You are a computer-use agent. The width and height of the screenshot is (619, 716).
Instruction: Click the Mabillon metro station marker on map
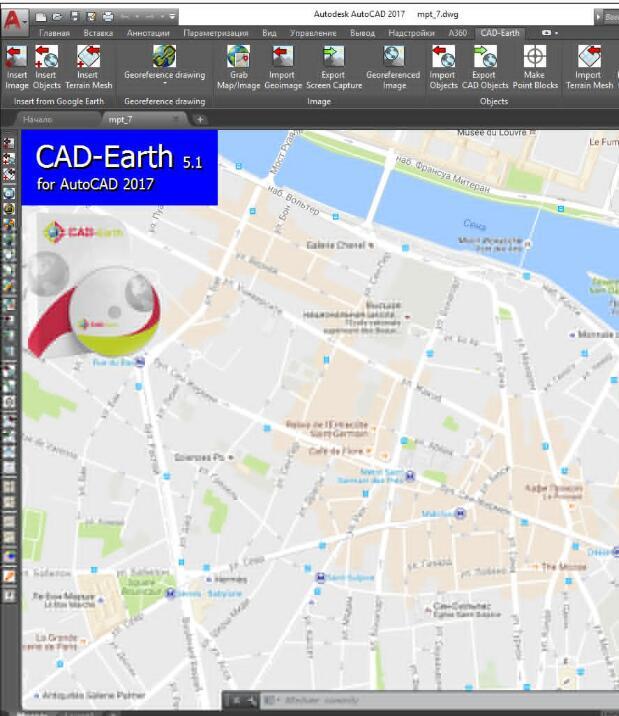point(461,514)
